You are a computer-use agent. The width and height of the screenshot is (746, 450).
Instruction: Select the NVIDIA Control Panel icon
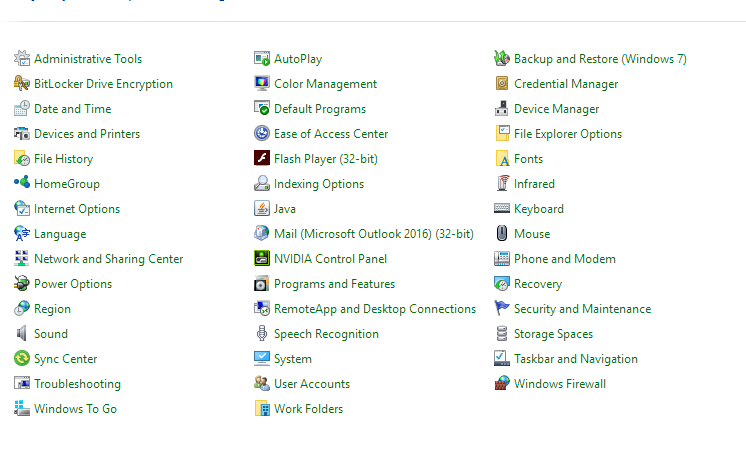(x=262, y=259)
